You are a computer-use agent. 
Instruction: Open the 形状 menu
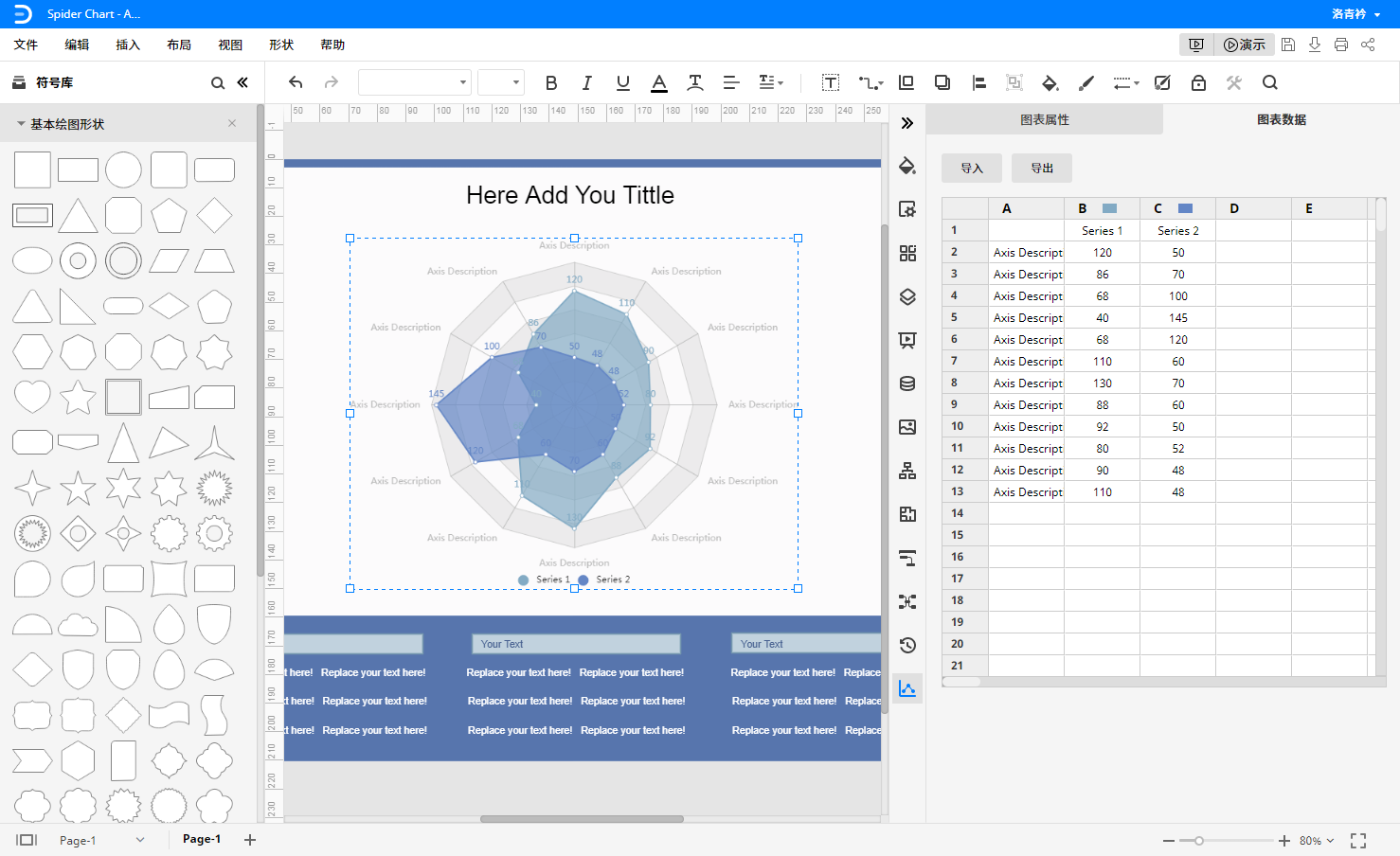281,45
